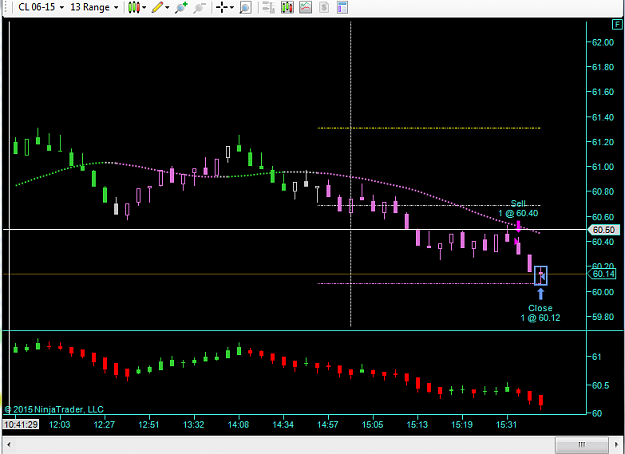Click the chart trader toolbar icon
Image resolution: width=625 pixels, height=454 pixels.
[x=269, y=7]
